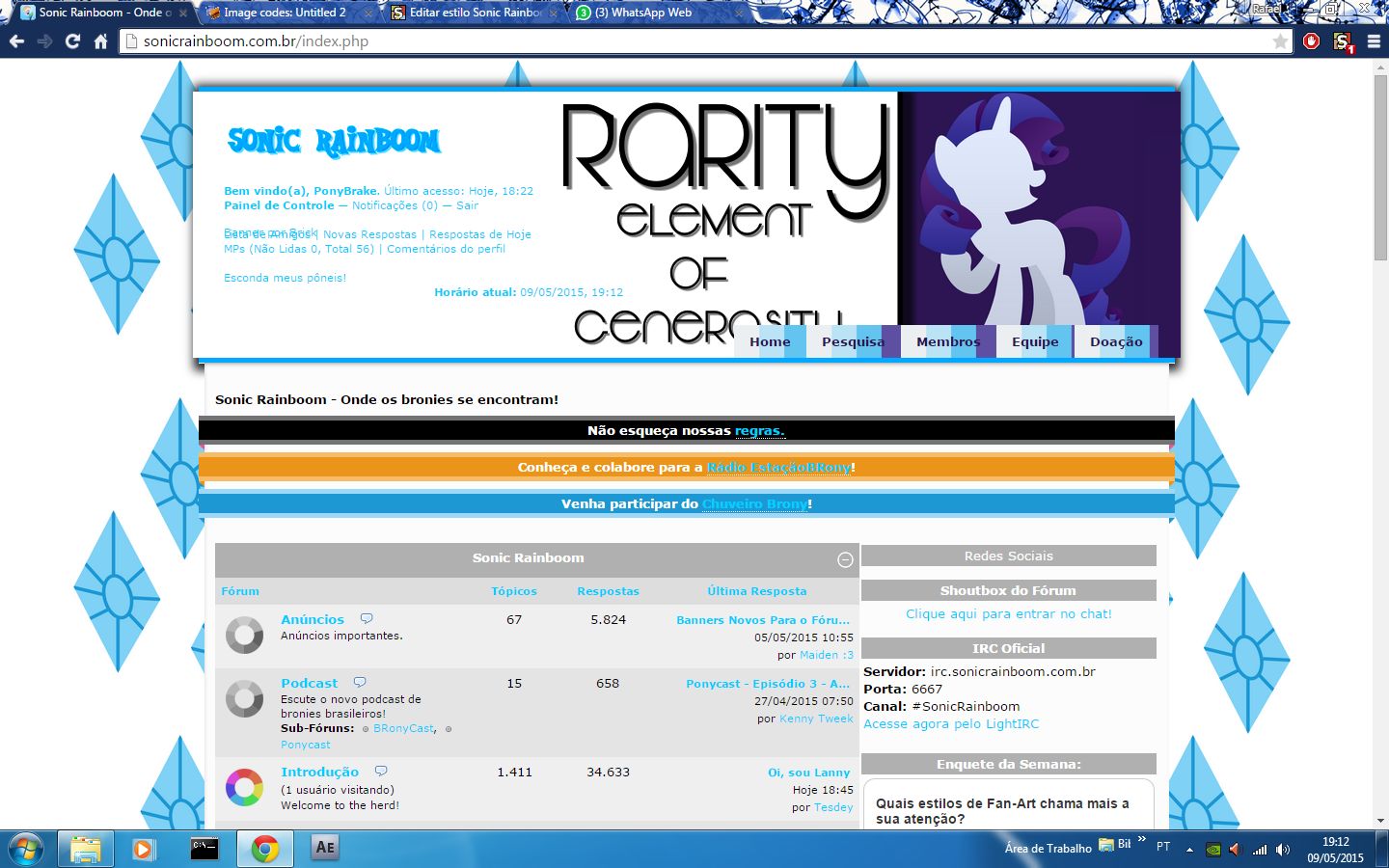Open the speaker volume tray icon
The height and width of the screenshot is (868, 1389).
click(x=1283, y=850)
